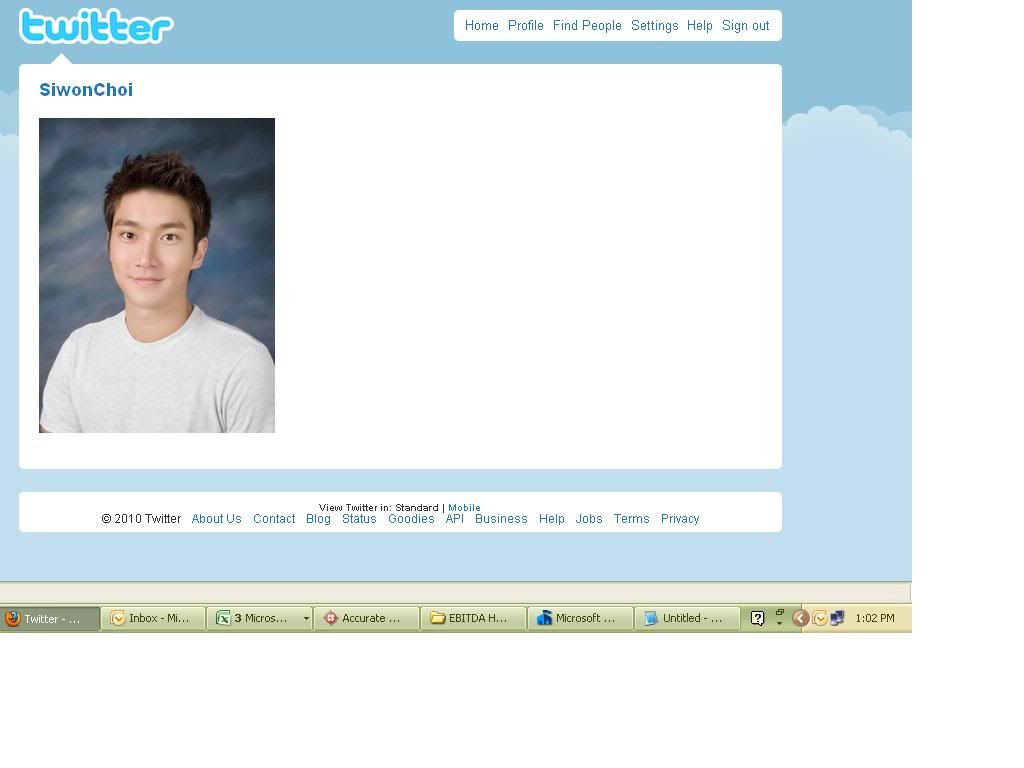Screen dimensions: 1024x768
Task: Open the About Us footer link
Action: click(216, 519)
